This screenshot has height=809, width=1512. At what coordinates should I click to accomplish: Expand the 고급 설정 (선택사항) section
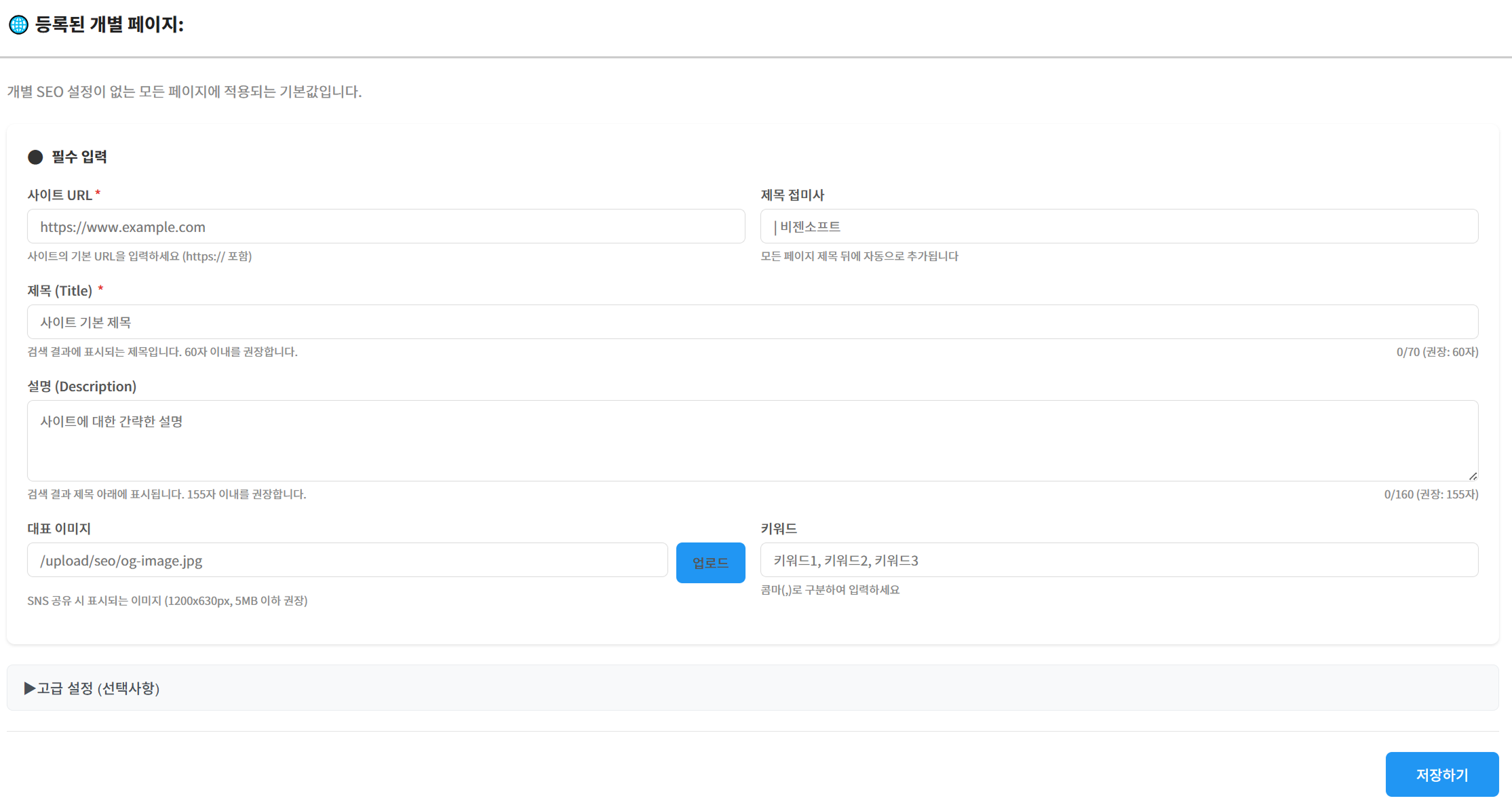(98, 688)
